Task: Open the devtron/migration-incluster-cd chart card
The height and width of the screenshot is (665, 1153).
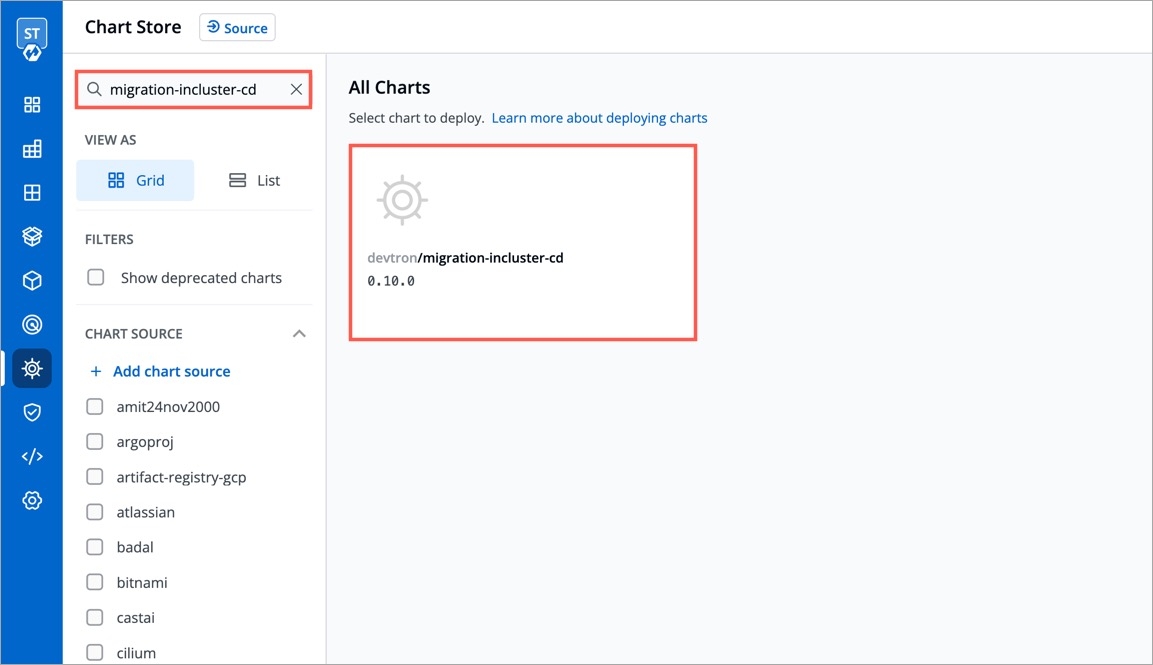Action: pos(522,243)
